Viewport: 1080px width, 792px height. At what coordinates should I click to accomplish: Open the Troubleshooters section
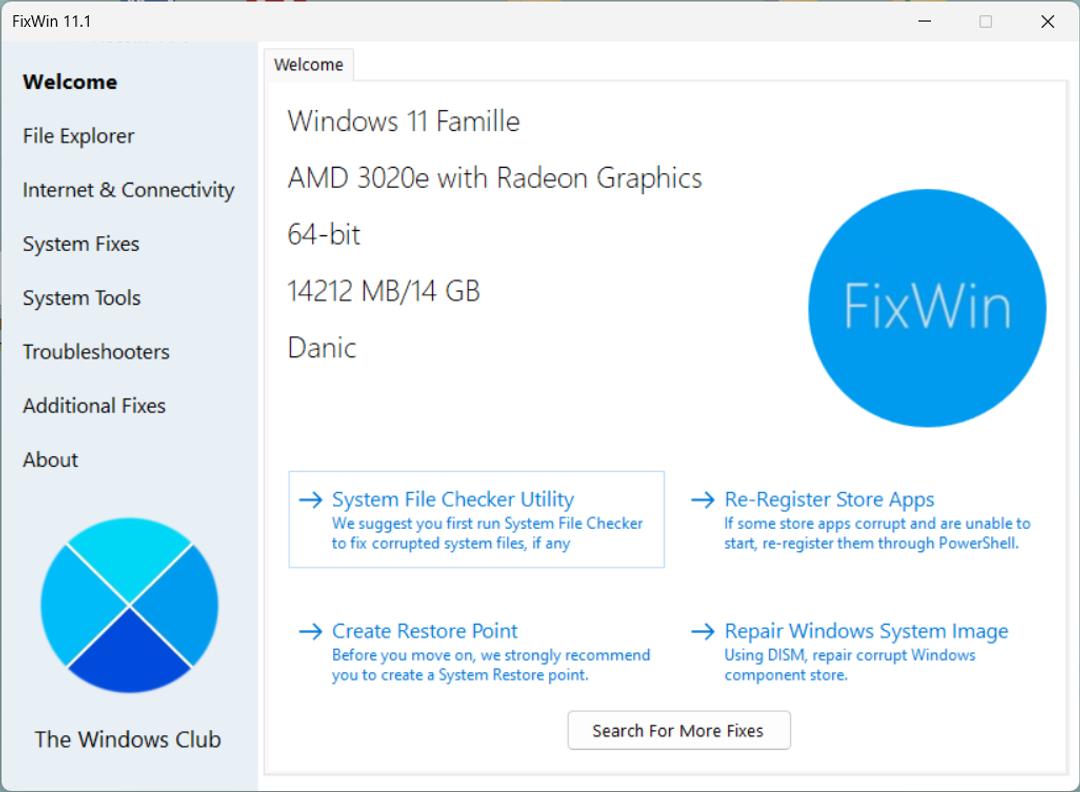click(x=95, y=351)
